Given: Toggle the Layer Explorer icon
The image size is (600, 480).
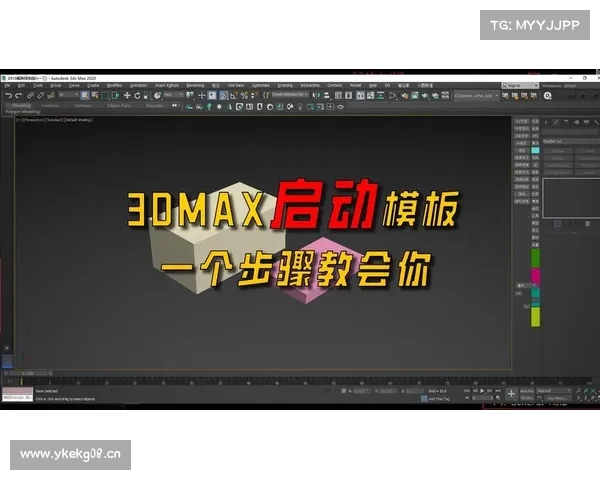Looking at the screenshot, I should pos(348,95).
